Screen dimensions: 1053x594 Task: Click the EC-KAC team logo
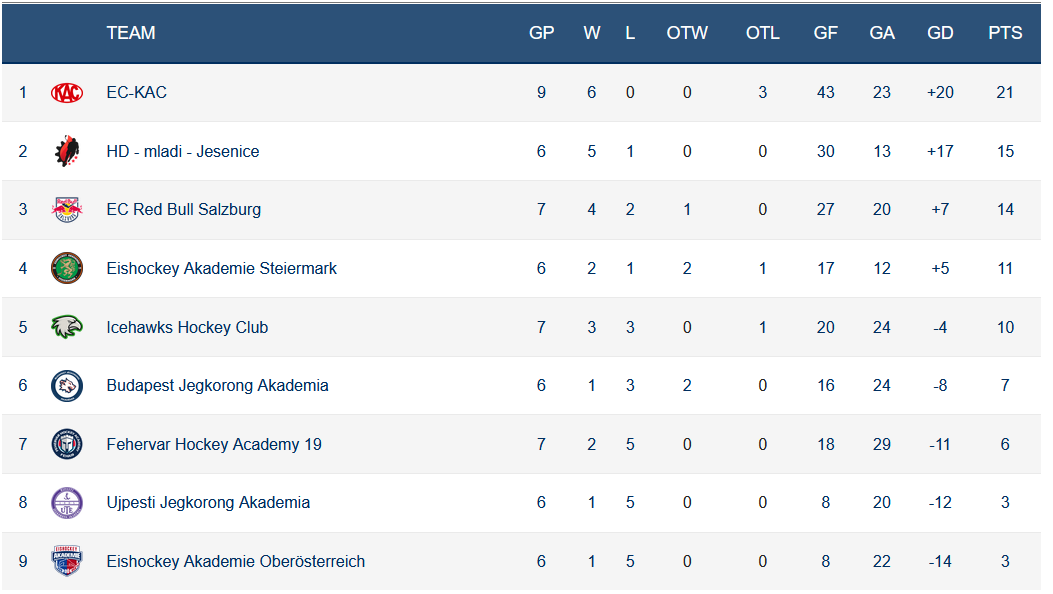coord(67,93)
